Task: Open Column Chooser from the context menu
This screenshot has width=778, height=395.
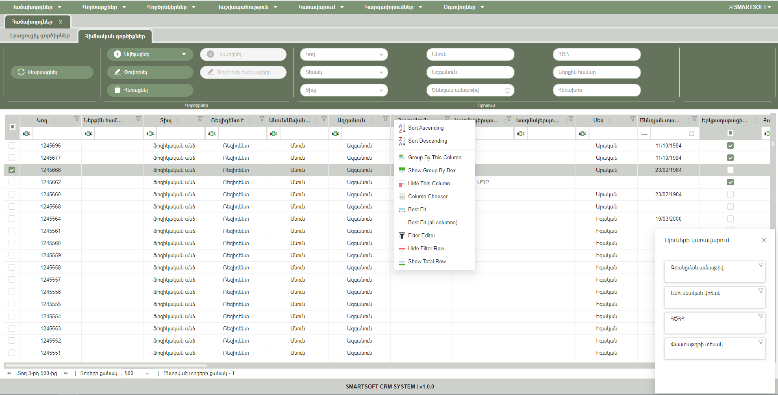Action: click(434, 196)
